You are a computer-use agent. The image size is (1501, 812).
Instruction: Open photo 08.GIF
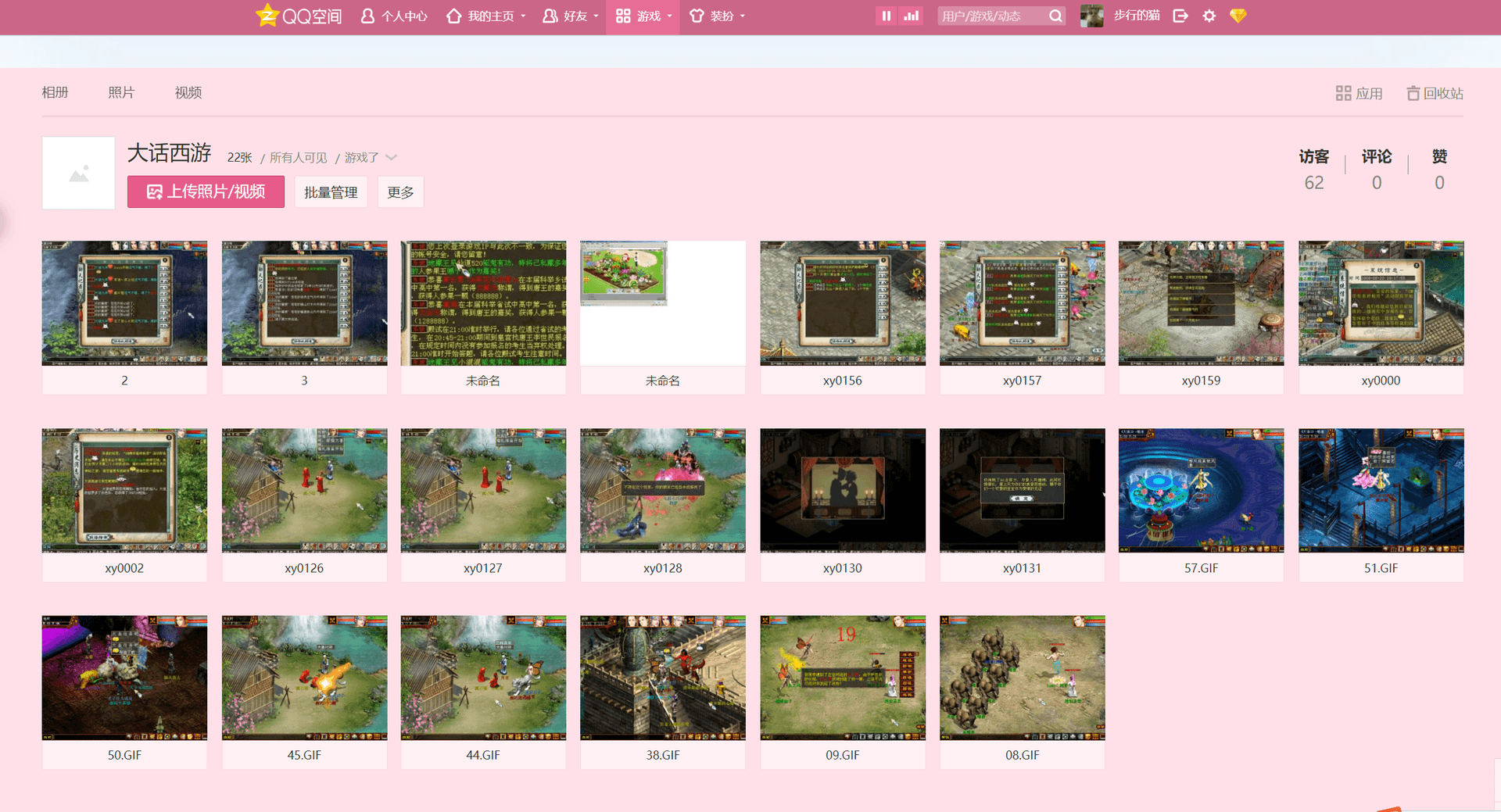click(x=1023, y=678)
